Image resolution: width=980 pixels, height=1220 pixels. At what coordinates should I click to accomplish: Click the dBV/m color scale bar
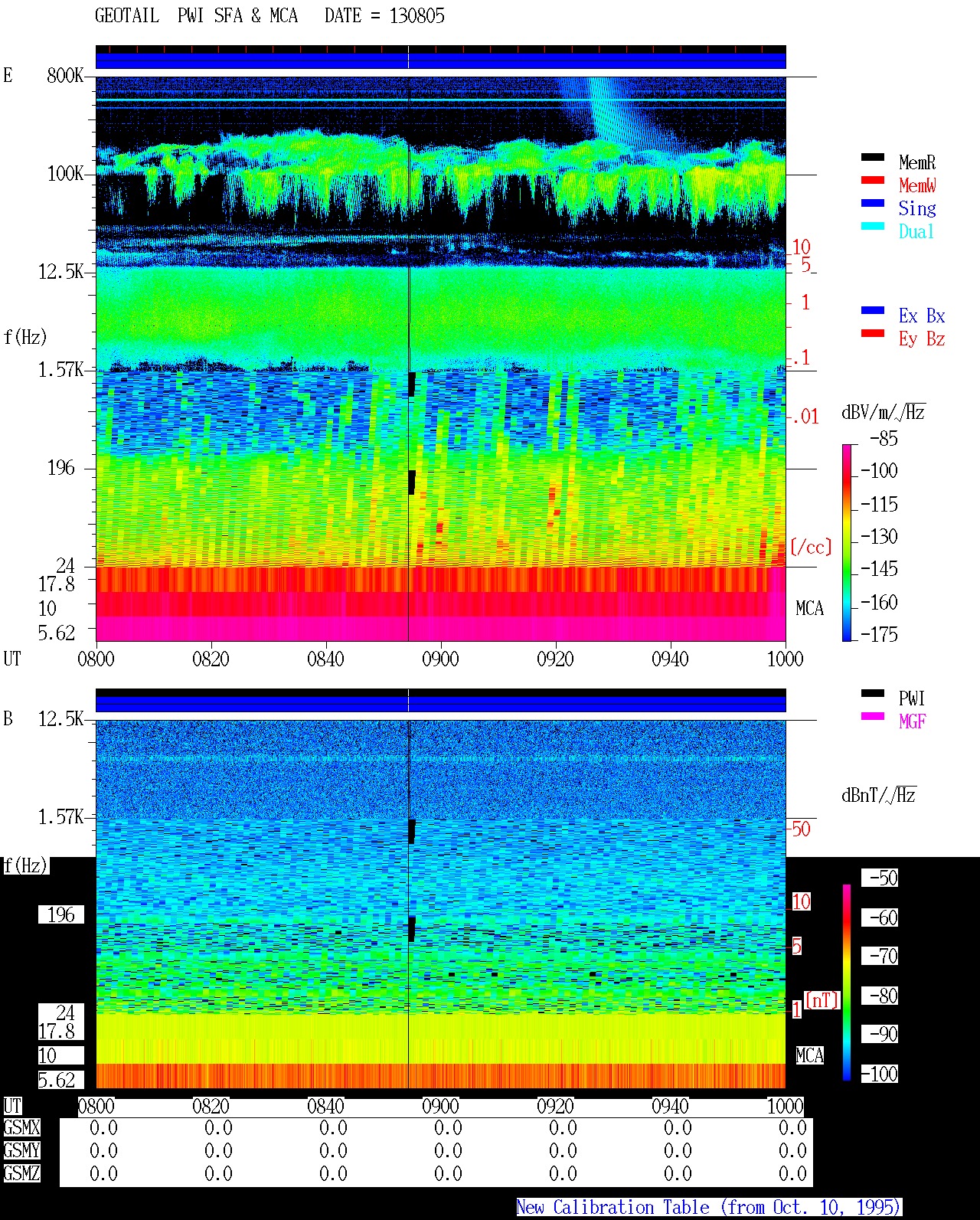point(847,542)
